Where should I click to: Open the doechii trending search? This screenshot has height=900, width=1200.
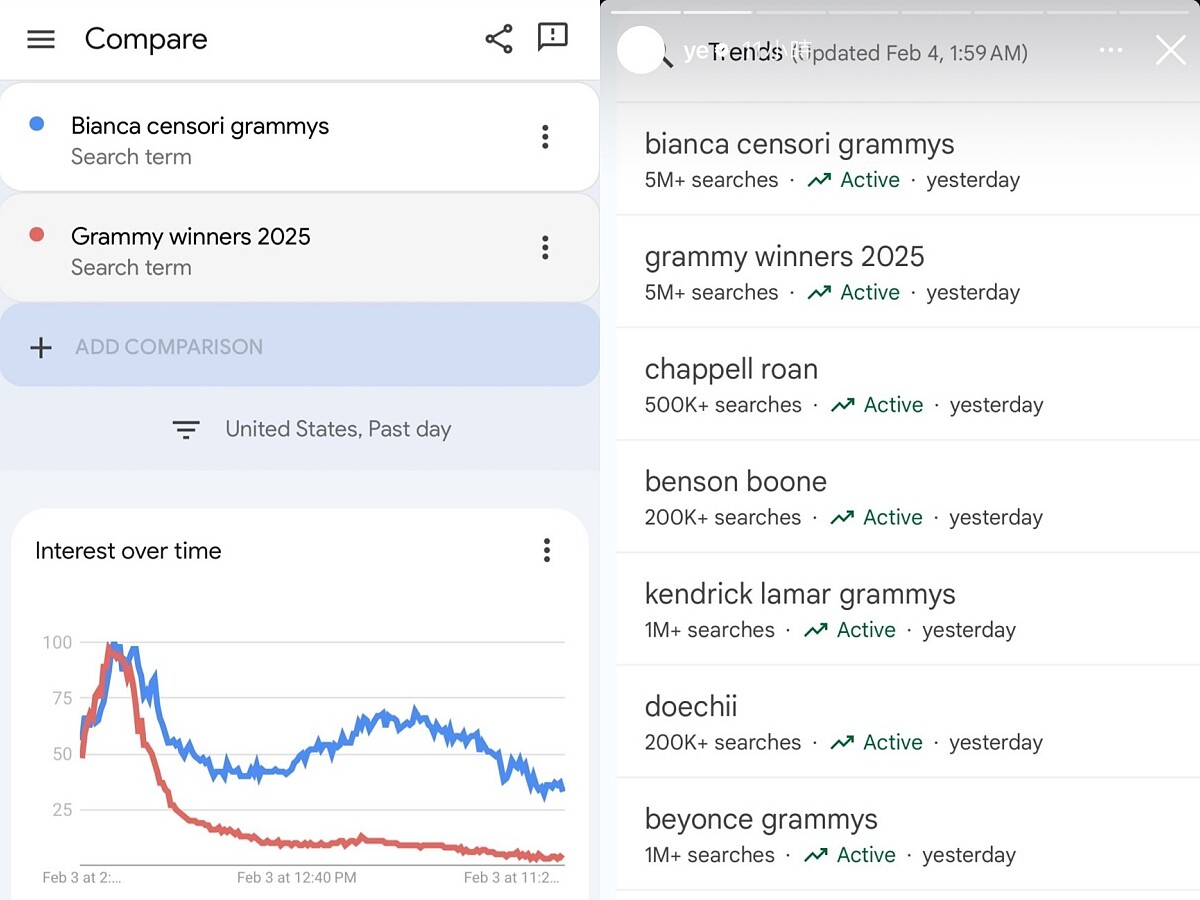(x=691, y=706)
